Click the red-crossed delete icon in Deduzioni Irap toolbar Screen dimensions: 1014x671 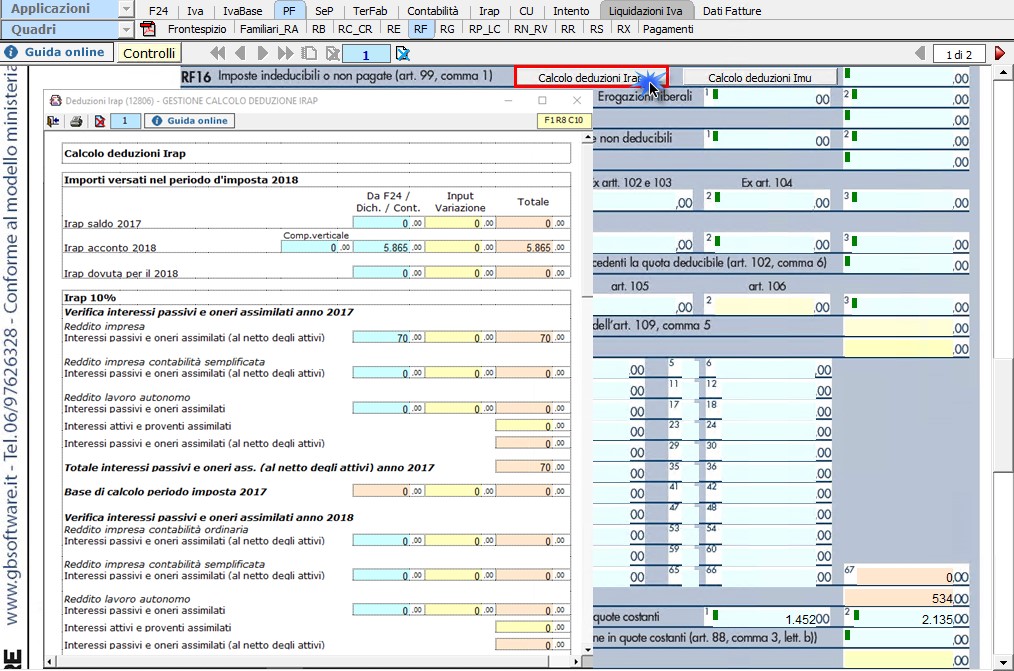tap(100, 121)
